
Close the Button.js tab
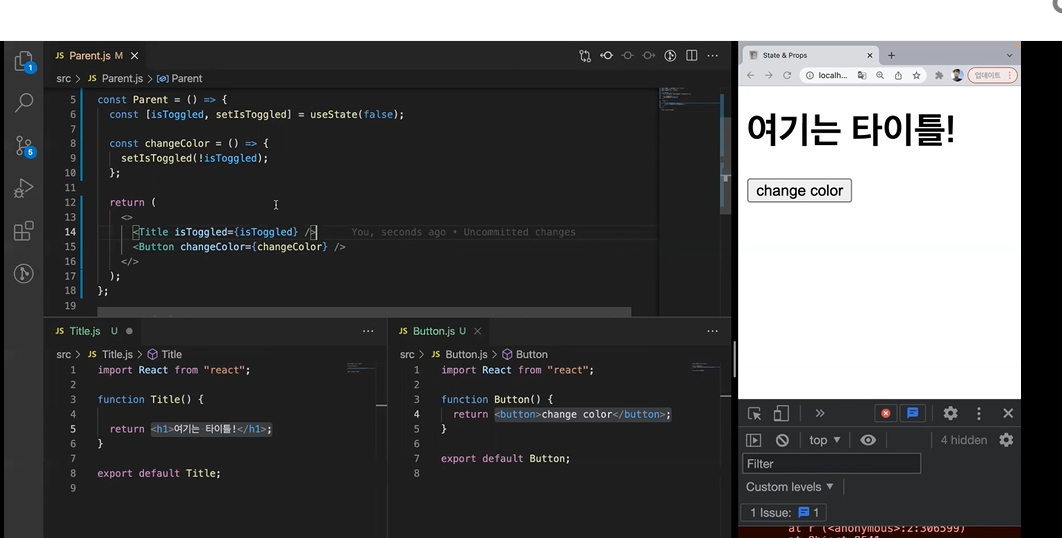click(x=477, y=331)
